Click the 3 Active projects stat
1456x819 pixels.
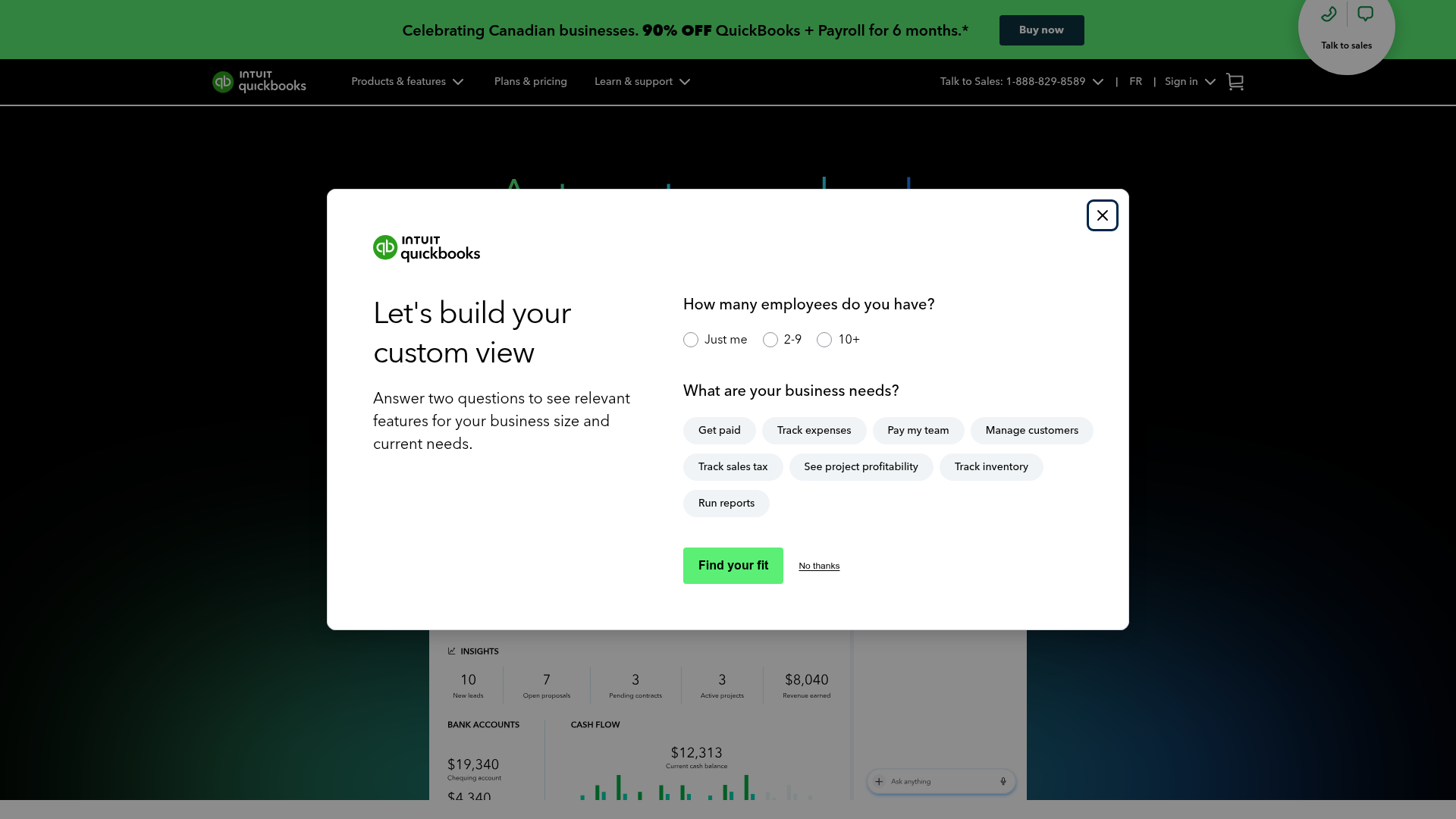point(722,685)
